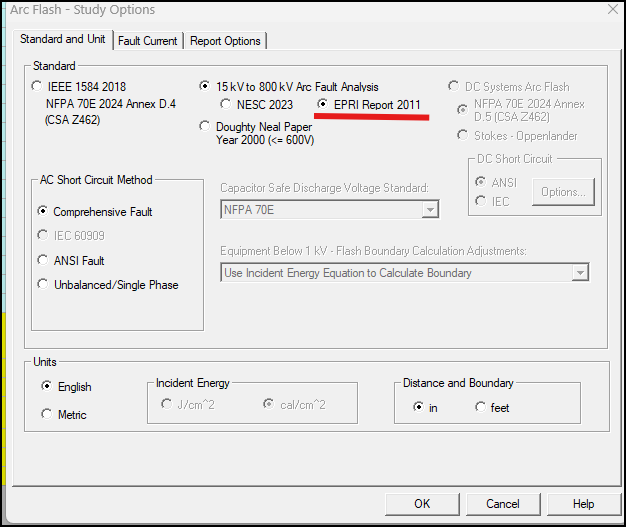Select NESC 2023 radio option

[226, 104]
